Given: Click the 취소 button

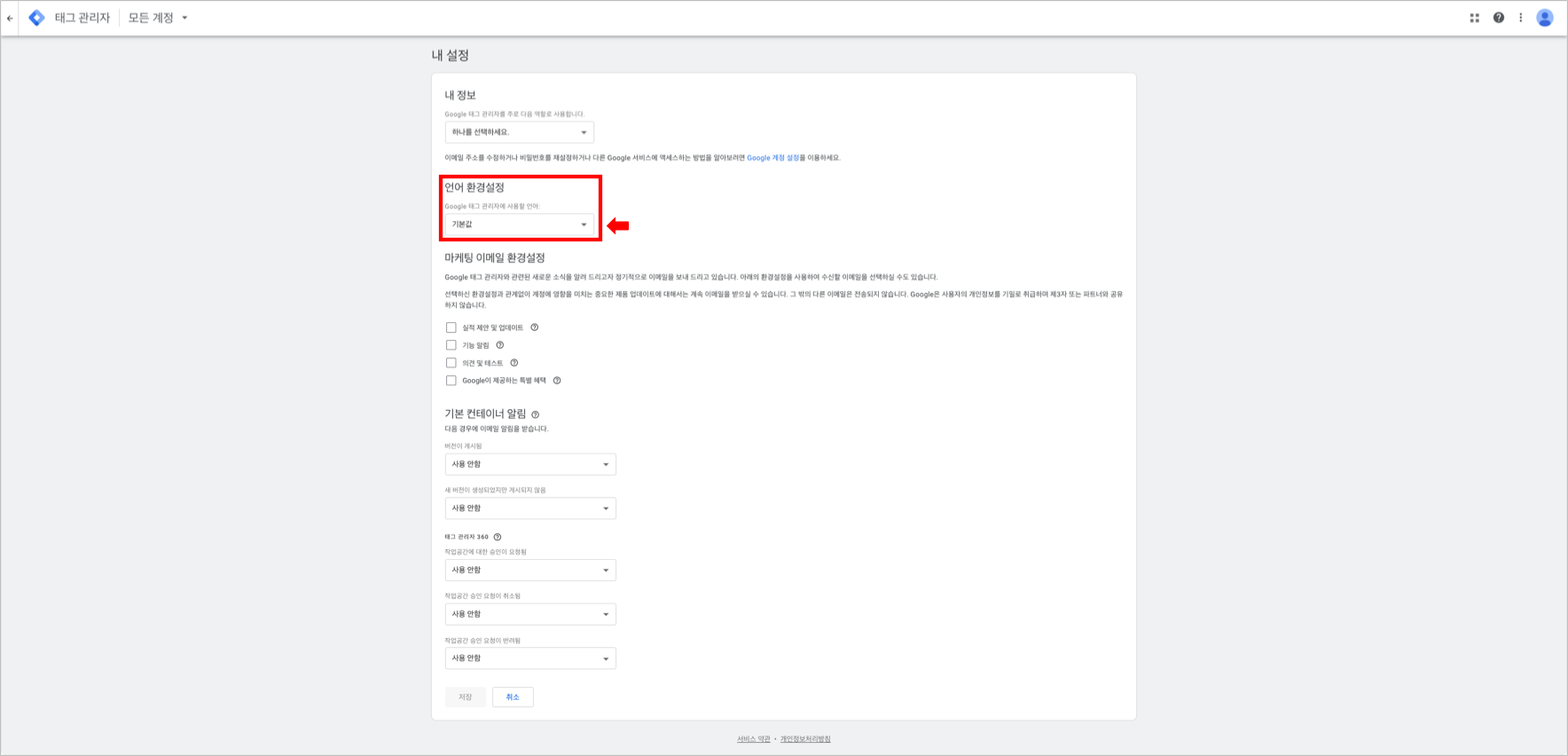Looking at the screenshot, I should coord(513,697).
